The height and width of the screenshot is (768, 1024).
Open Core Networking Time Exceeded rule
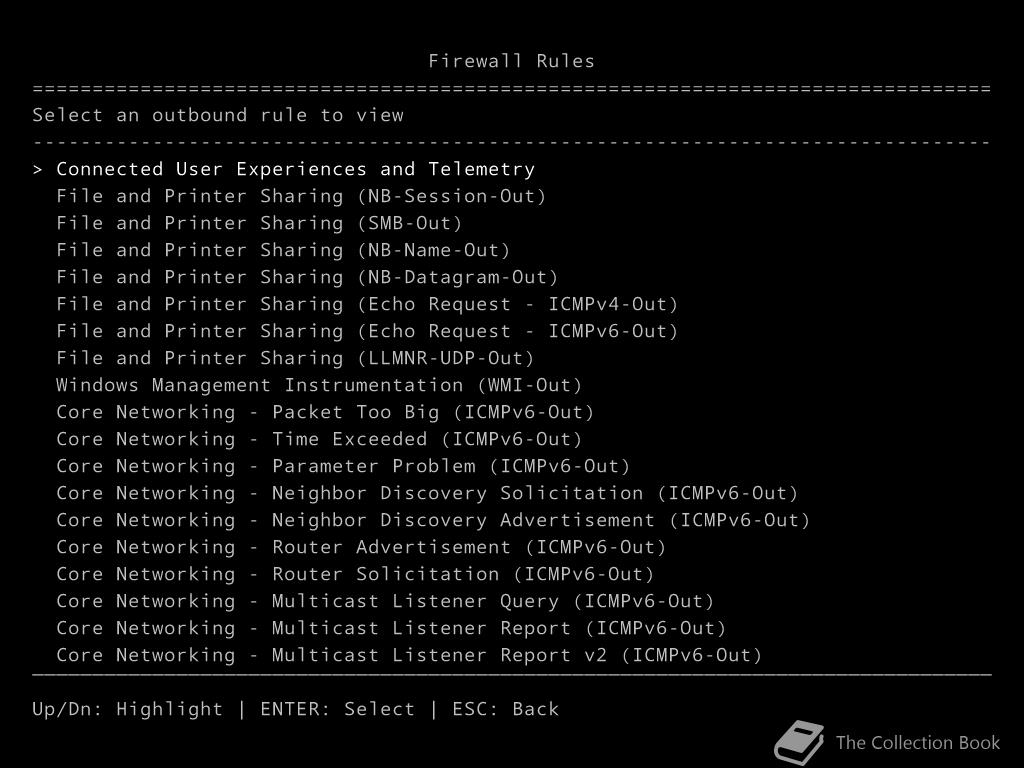pos(319,439)
